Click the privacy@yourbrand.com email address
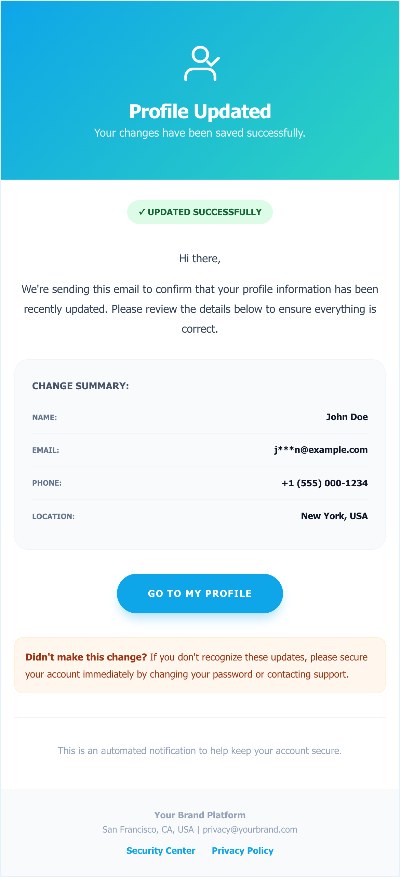This screenshot has height=877, width=400. coord(250,830)
